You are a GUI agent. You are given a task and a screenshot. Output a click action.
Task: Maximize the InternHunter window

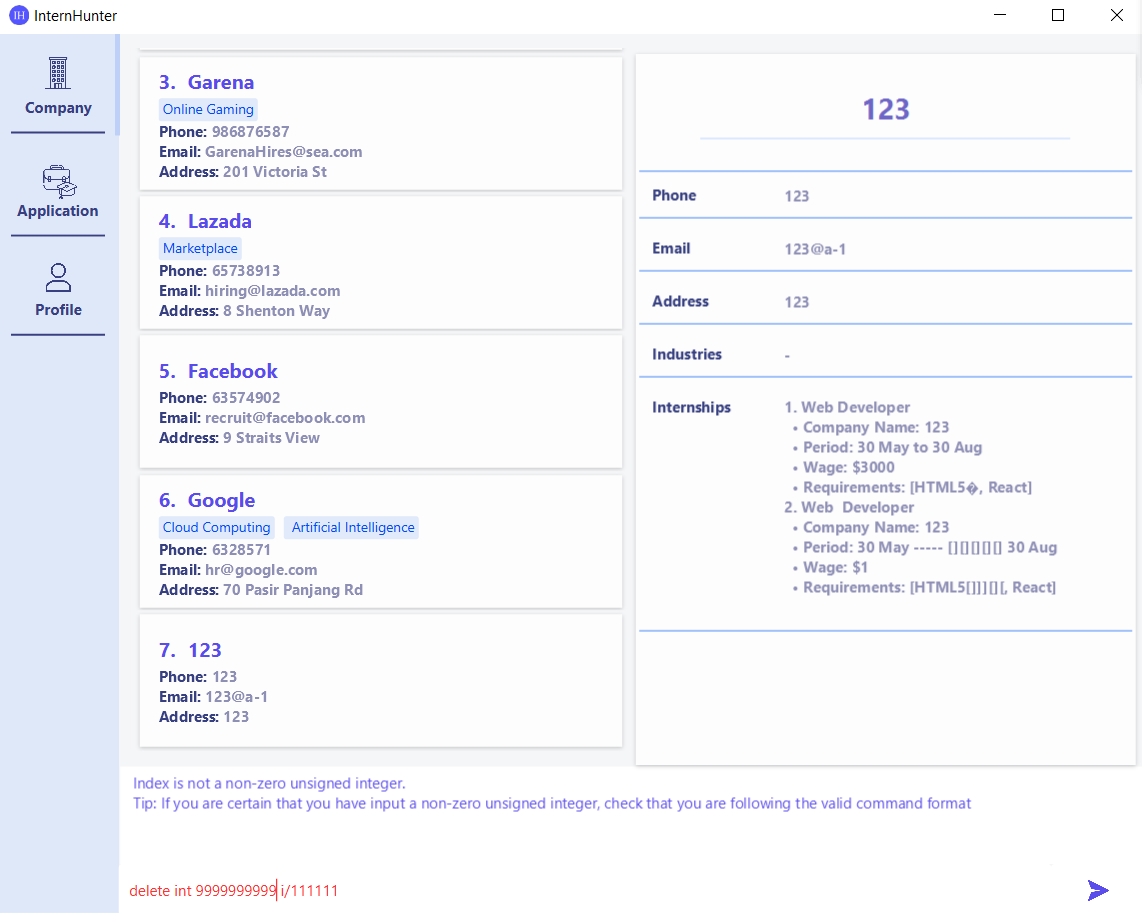point(1058,15)
